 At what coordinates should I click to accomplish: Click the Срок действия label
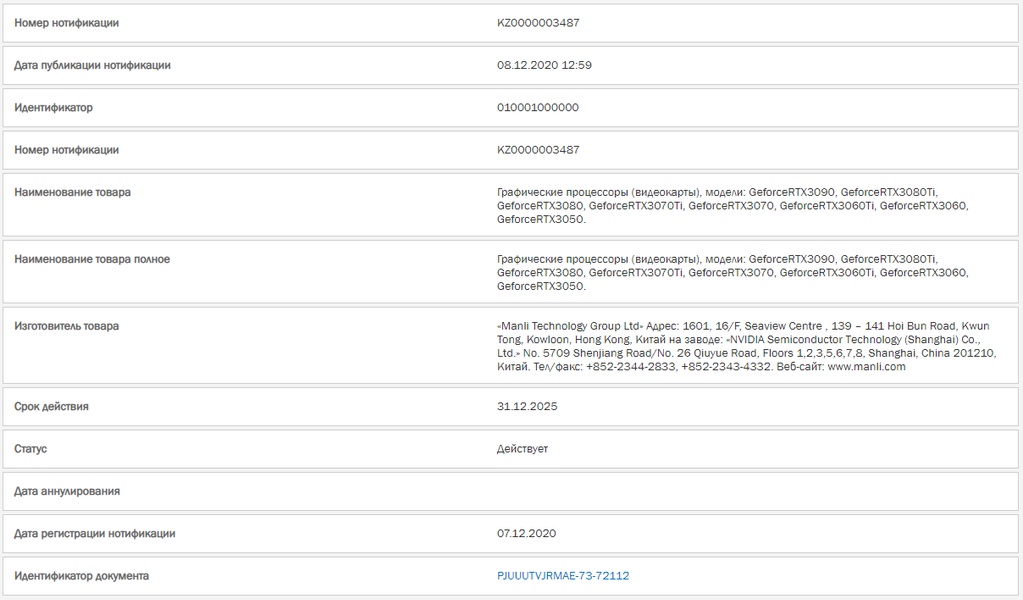coord(52,406)
